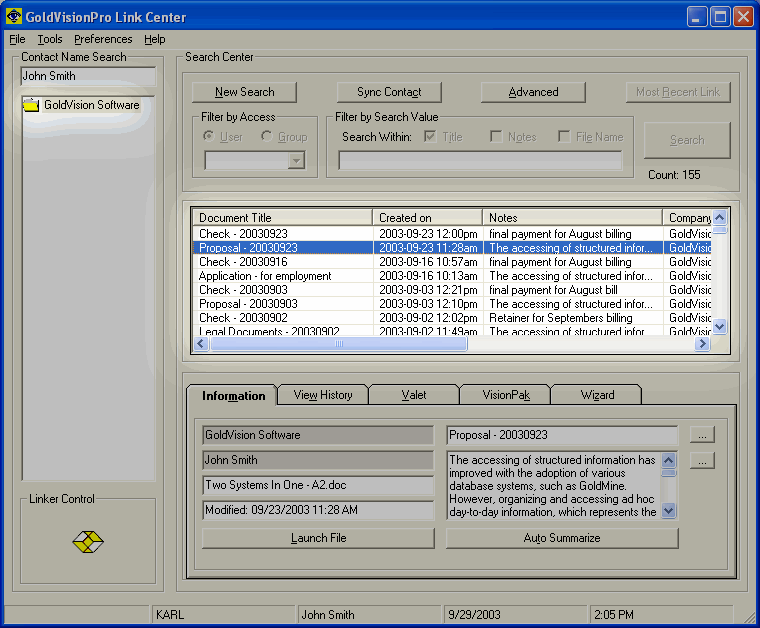
Task: Switch to the Valet tab
Action: (414, 395)
